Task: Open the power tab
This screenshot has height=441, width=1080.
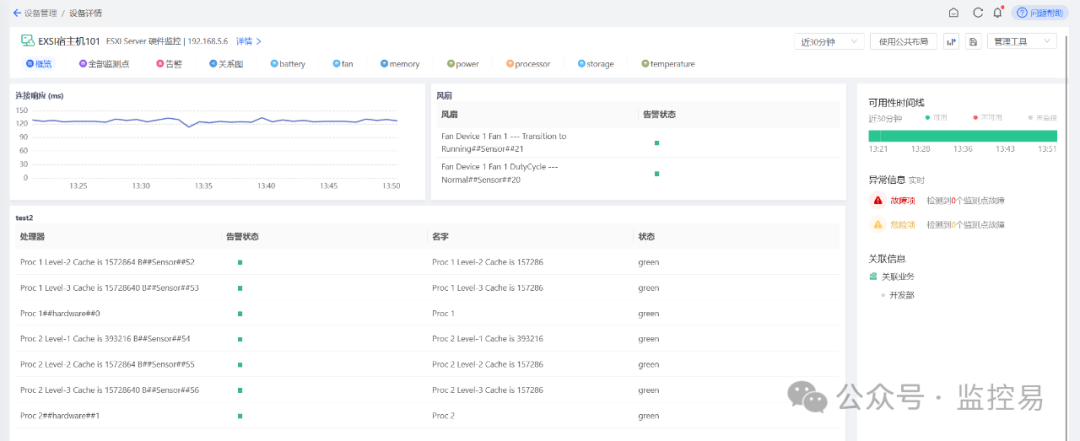Action: pyautogui.click(x=462, y=63)
